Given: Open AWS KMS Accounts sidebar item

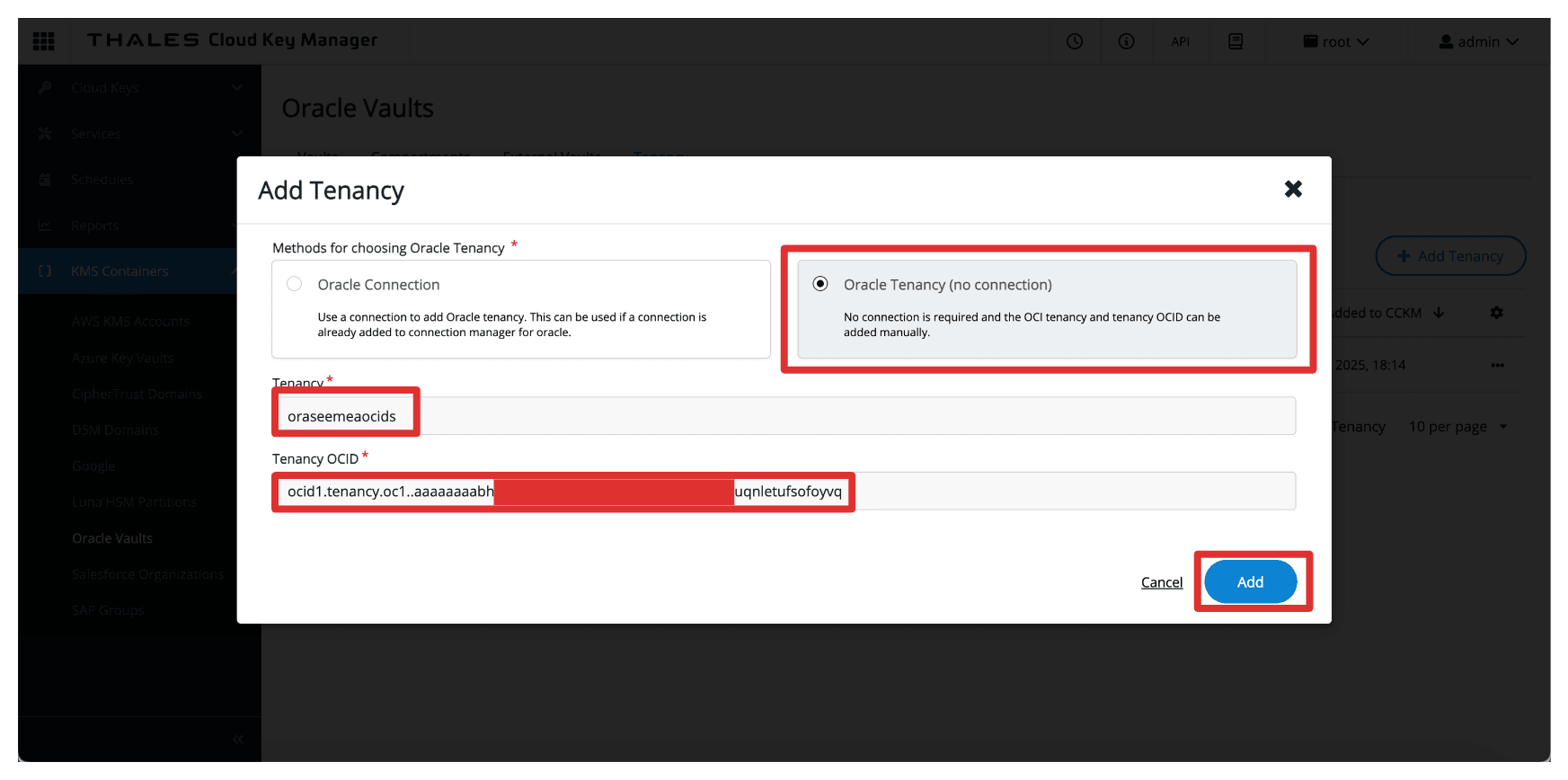Looking at the screenshot, I should (130, 321).
